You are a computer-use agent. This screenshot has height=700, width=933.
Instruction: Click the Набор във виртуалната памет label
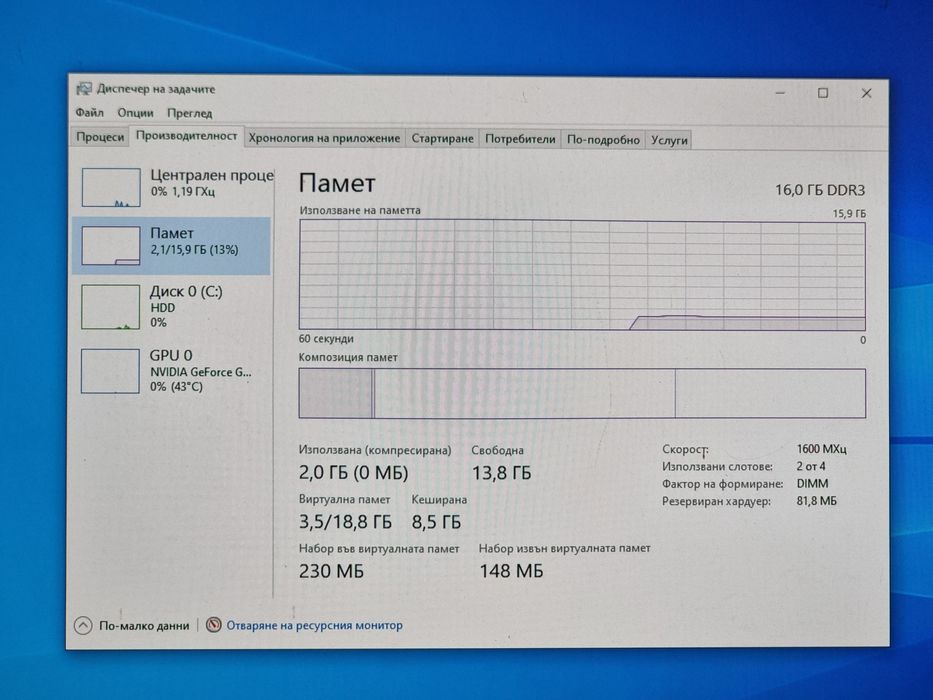[379, 548]
